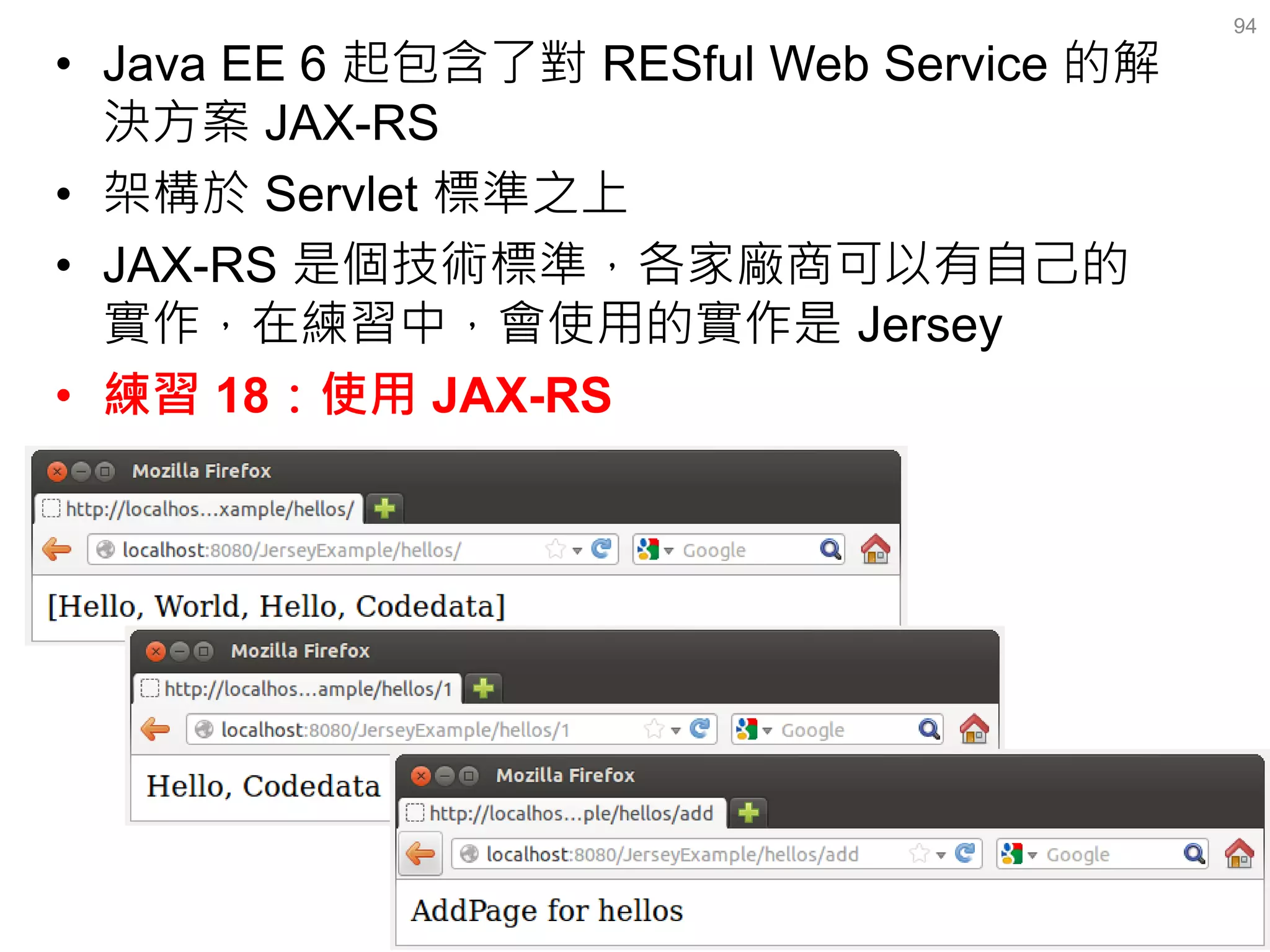Viewport: 1270px width, 952px height.
Task: Select tab http://localhos...ple/hellos/add
Action: click(x=562, y=813)
